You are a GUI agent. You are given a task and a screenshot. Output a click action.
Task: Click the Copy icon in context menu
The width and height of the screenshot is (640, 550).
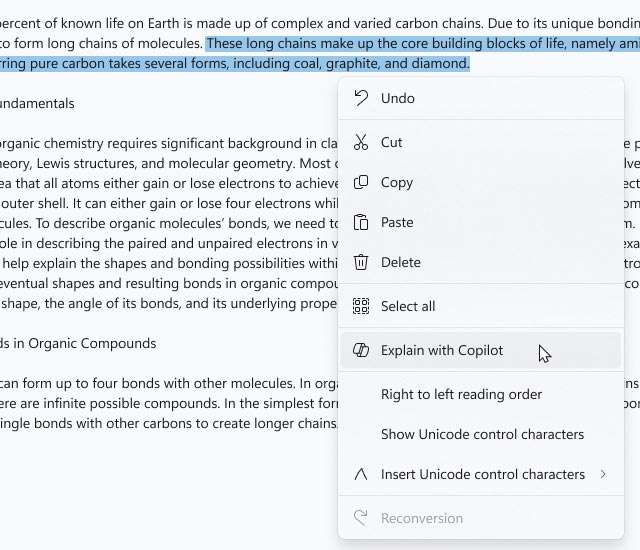click(361, 182)
